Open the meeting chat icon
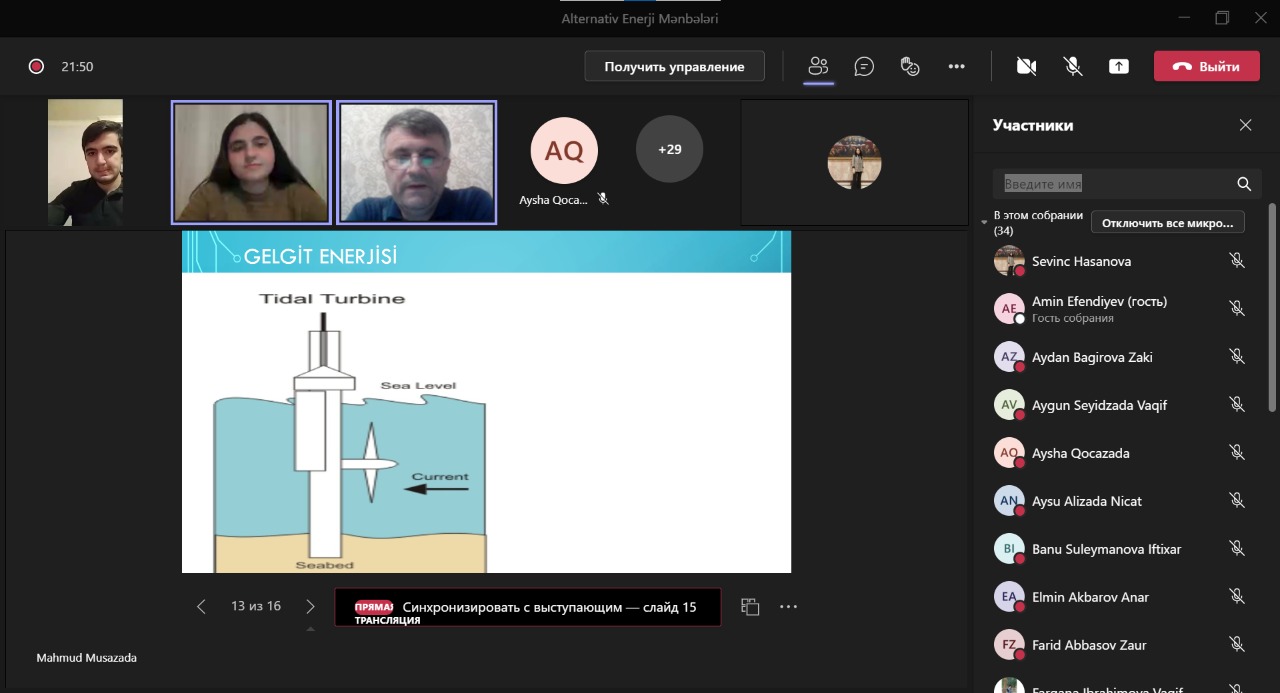 [864, 66]
